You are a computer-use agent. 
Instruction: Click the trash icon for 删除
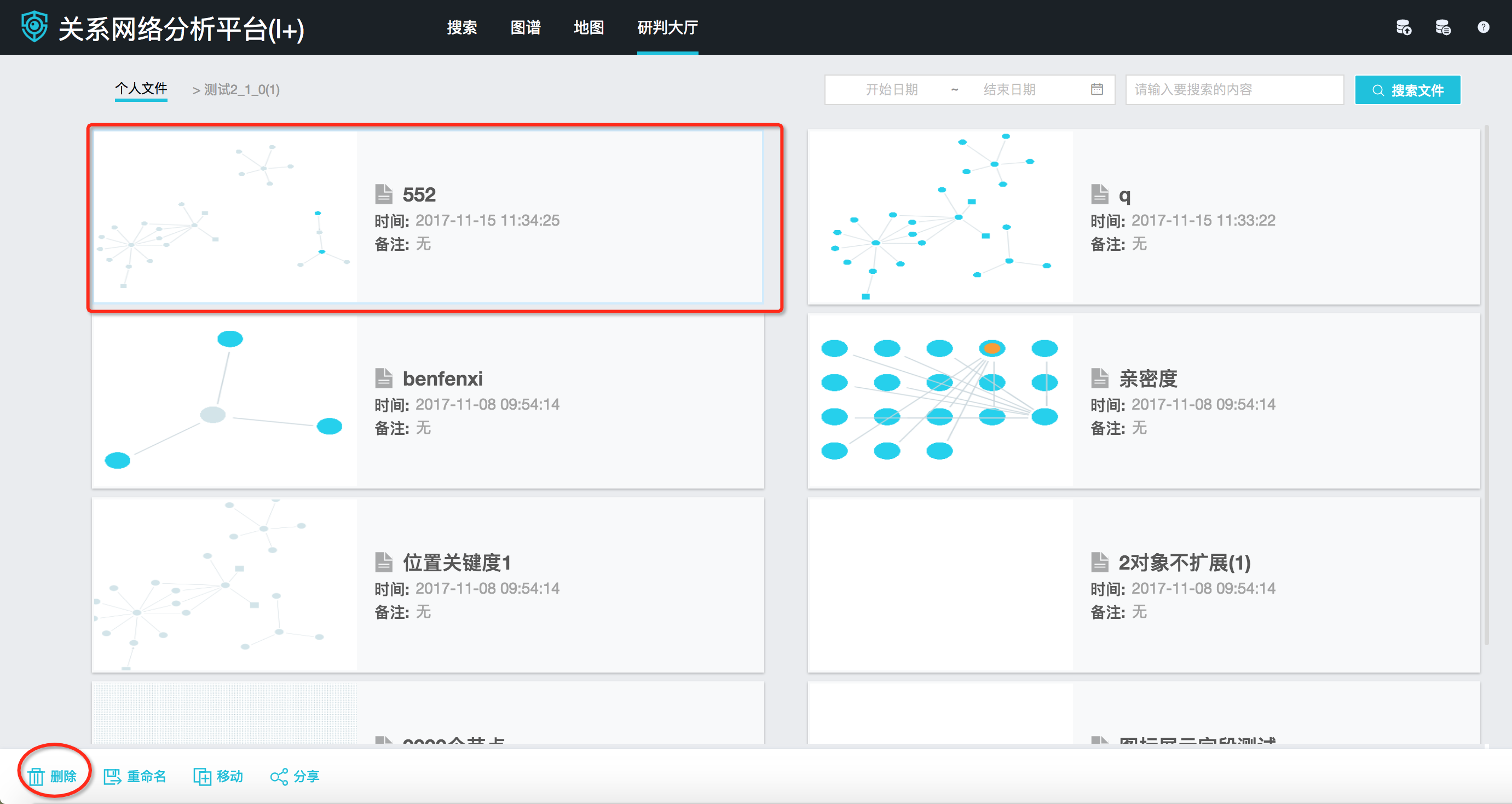pyautogui.click(x=36, y=777)
